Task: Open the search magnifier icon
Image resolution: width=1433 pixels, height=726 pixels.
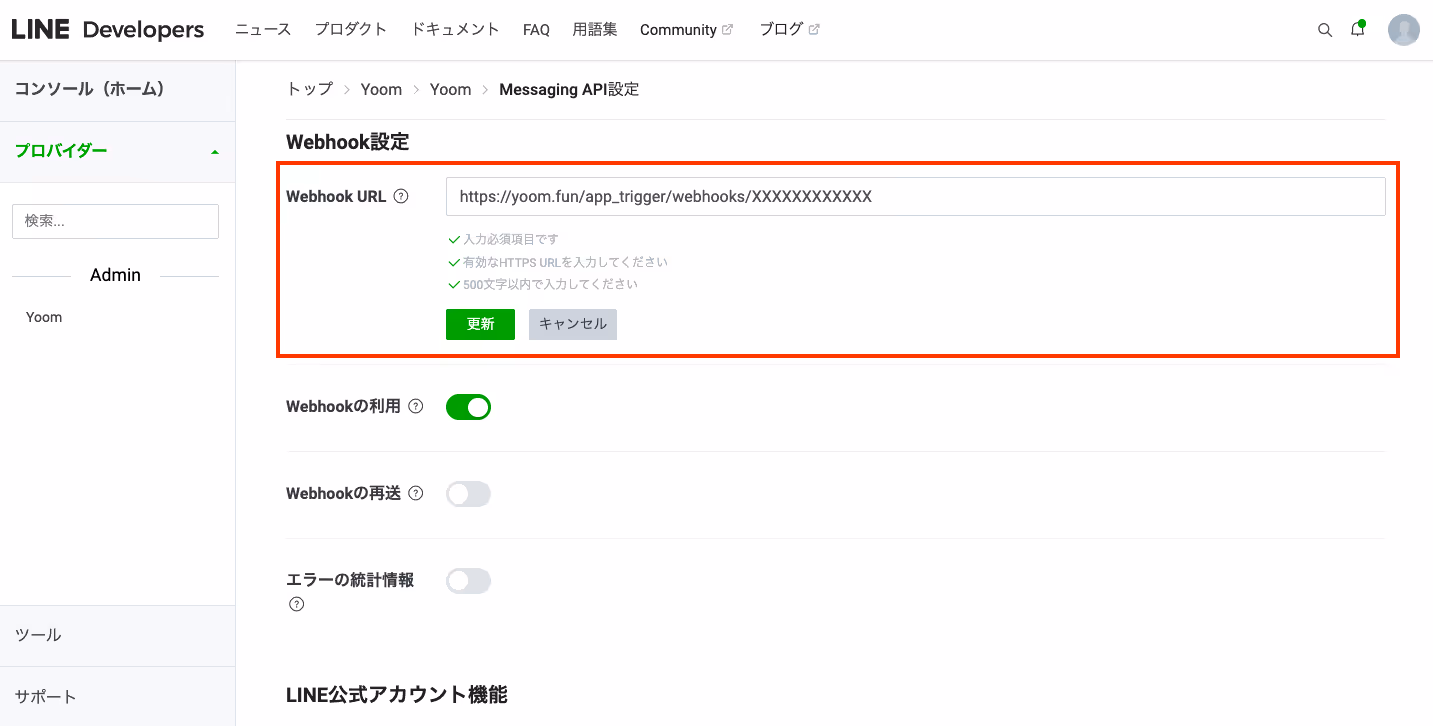Action: point(1325,30)
